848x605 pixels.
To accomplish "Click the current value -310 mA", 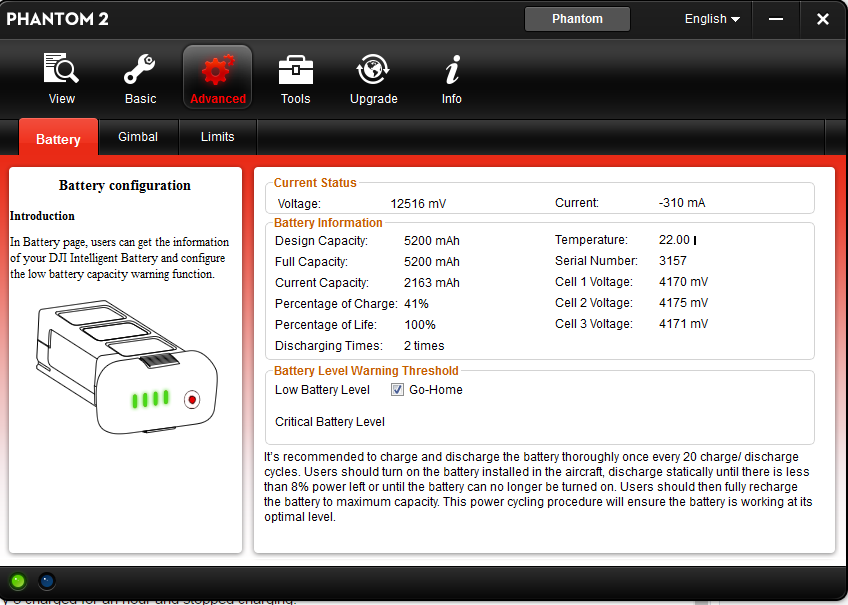I will tap(681, 203).
